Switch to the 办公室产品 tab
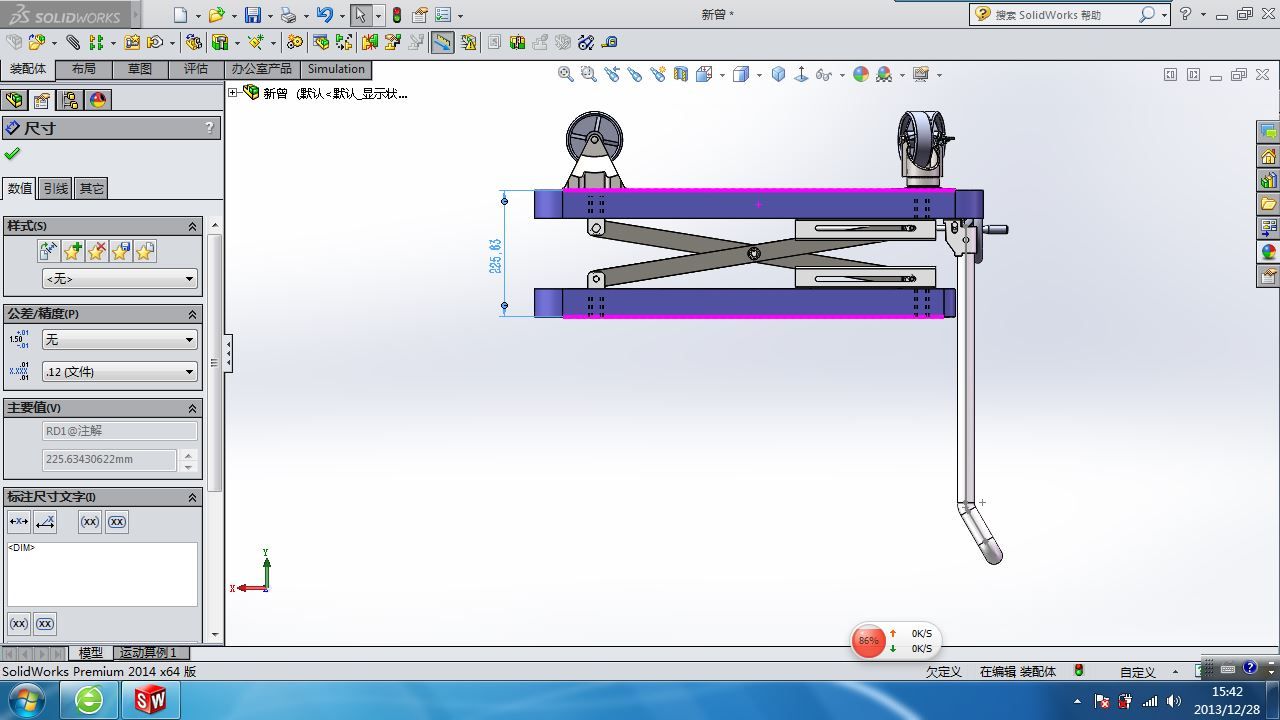Image resolution: width=1280 pixels, height=720 pixels. click(x=262, y=69)
